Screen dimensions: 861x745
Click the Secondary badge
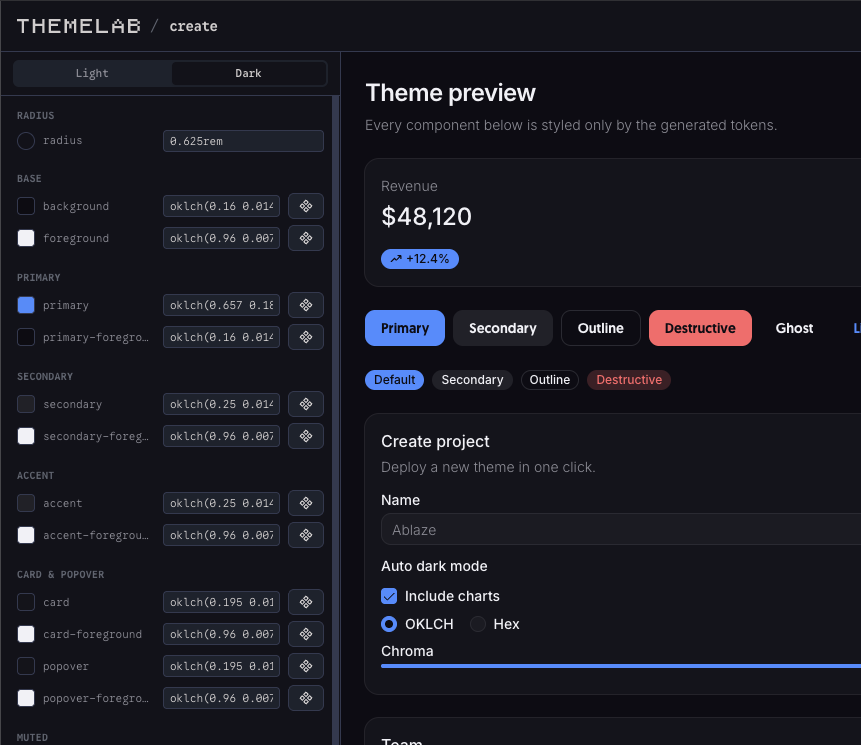(472, 380)
